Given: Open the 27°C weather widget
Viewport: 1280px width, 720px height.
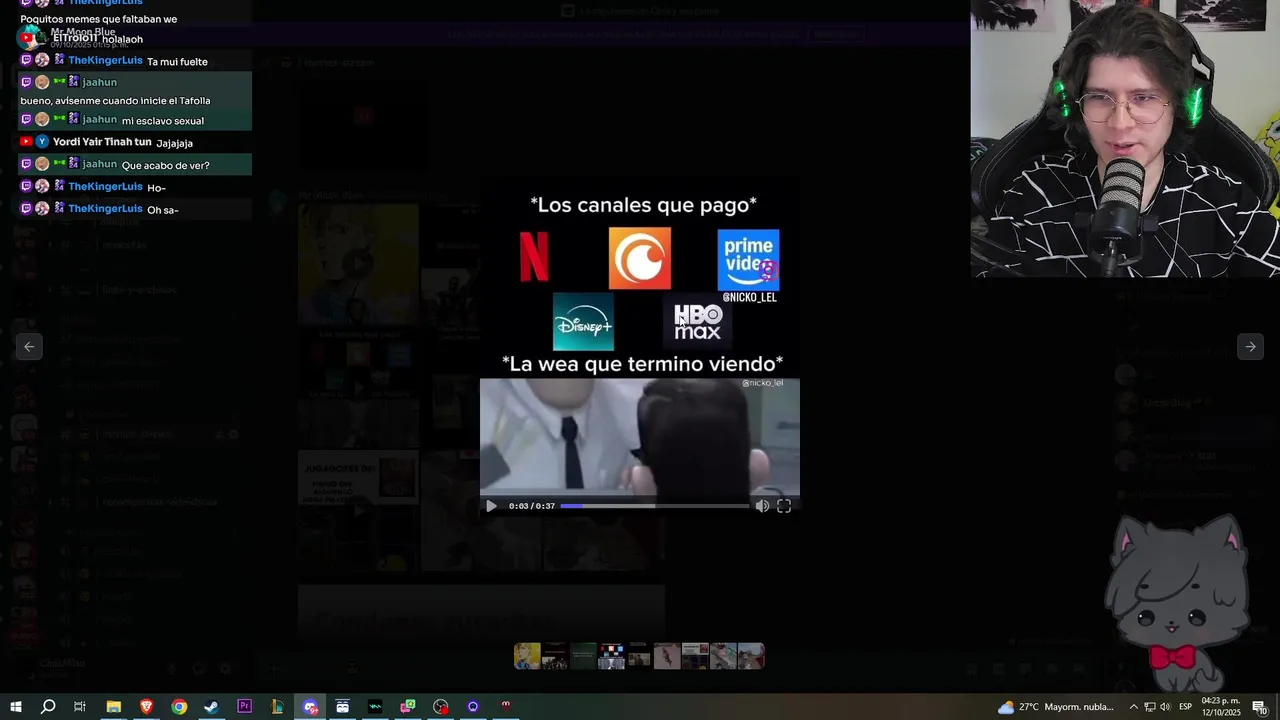Looking at the screenshot, I should pyautogui.click(x=1055, y=707).
